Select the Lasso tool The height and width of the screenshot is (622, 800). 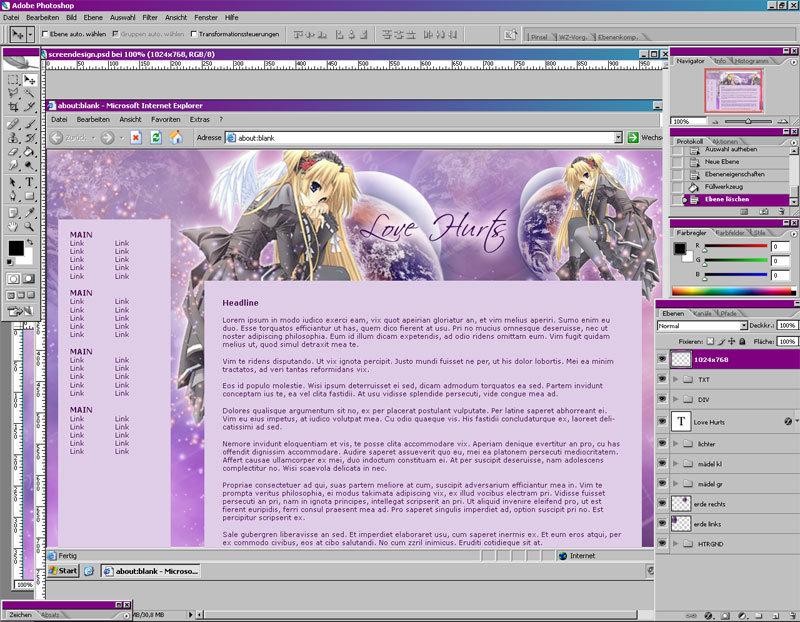point(13,93)
